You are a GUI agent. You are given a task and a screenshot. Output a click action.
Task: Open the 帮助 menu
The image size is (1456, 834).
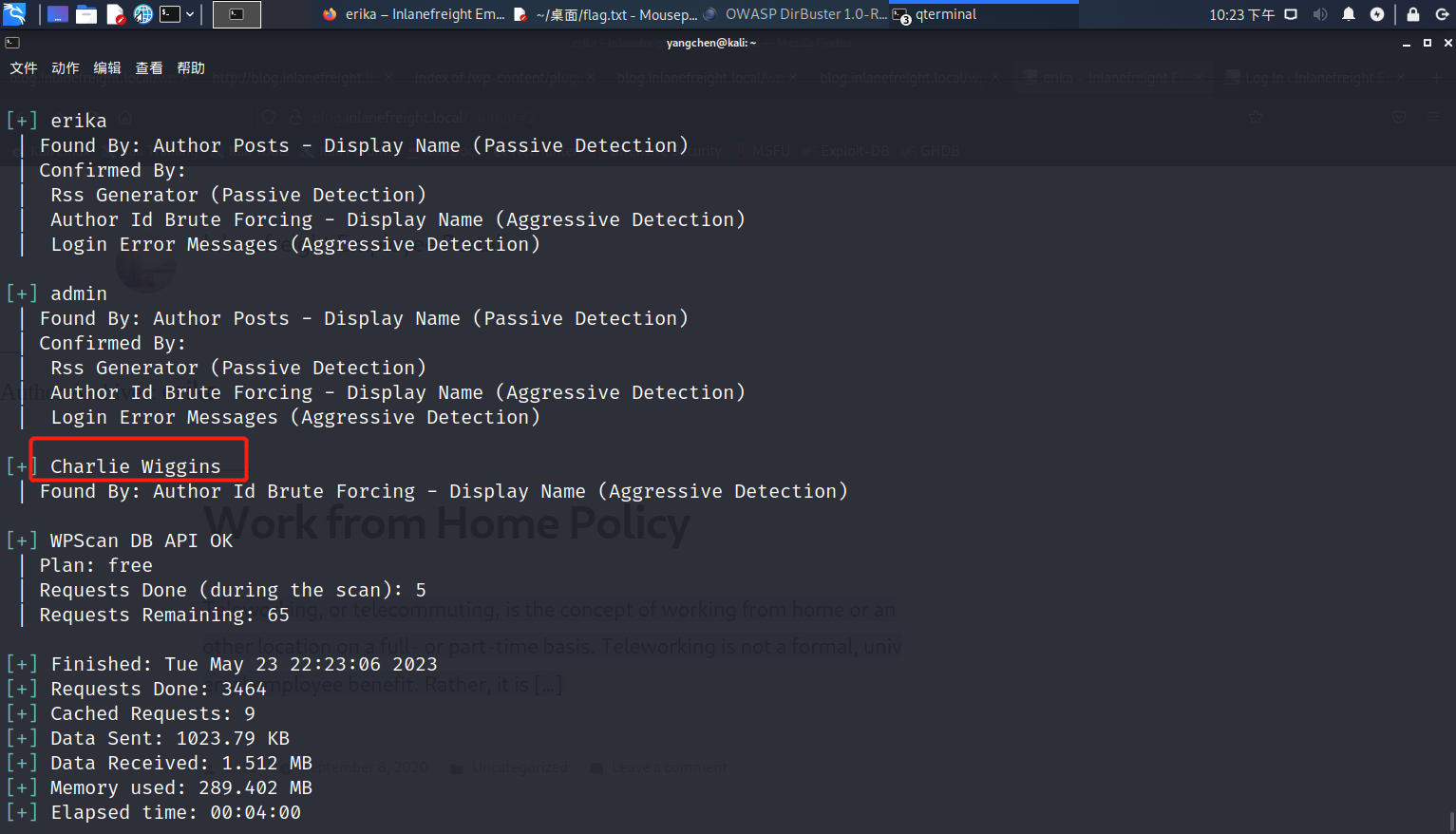191,68
